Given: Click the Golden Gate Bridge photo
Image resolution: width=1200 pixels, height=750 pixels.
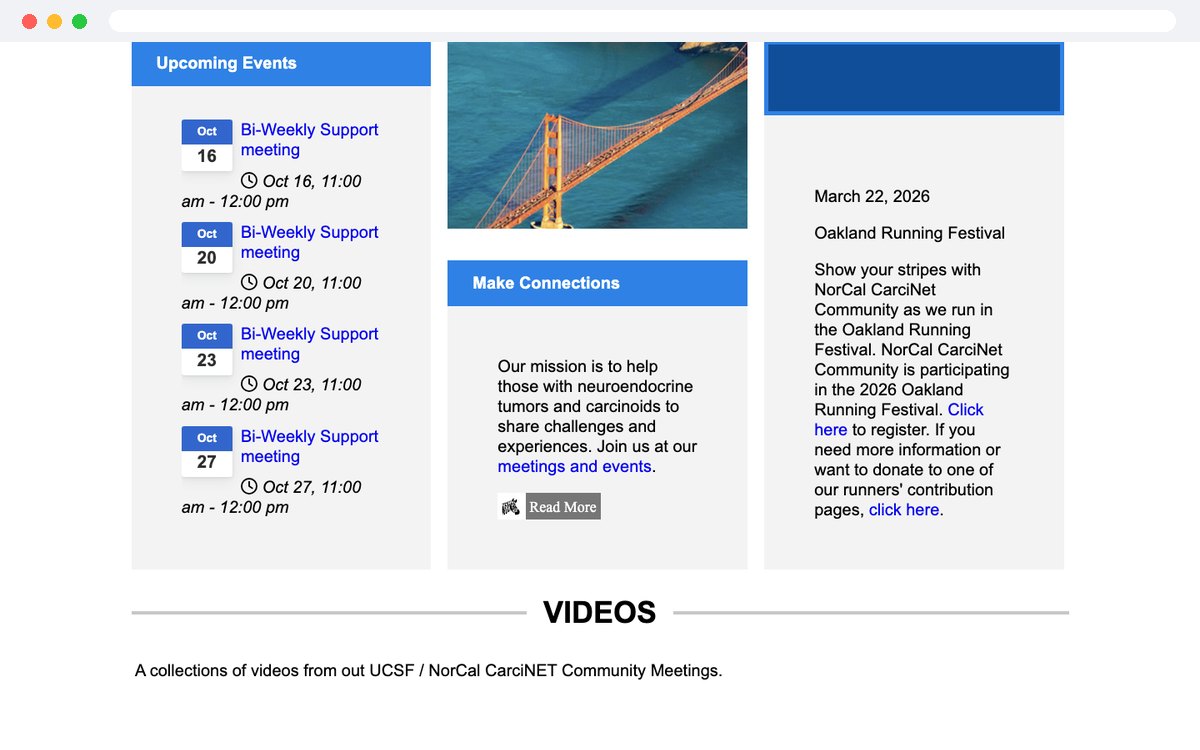Looking at the screenshot, I should click(597, 135).
